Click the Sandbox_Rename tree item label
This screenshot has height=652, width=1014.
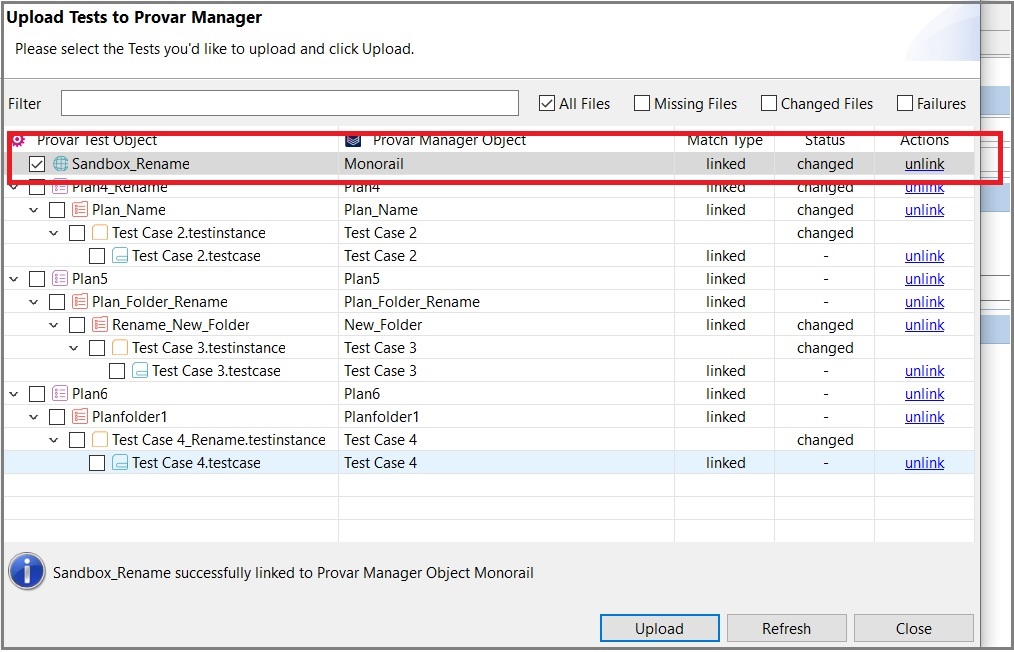(131, 164)
